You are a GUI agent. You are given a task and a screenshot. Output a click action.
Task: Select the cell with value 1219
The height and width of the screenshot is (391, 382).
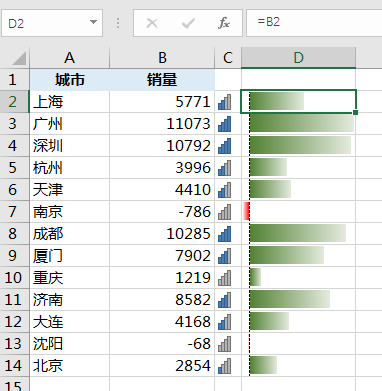(162, 278)
